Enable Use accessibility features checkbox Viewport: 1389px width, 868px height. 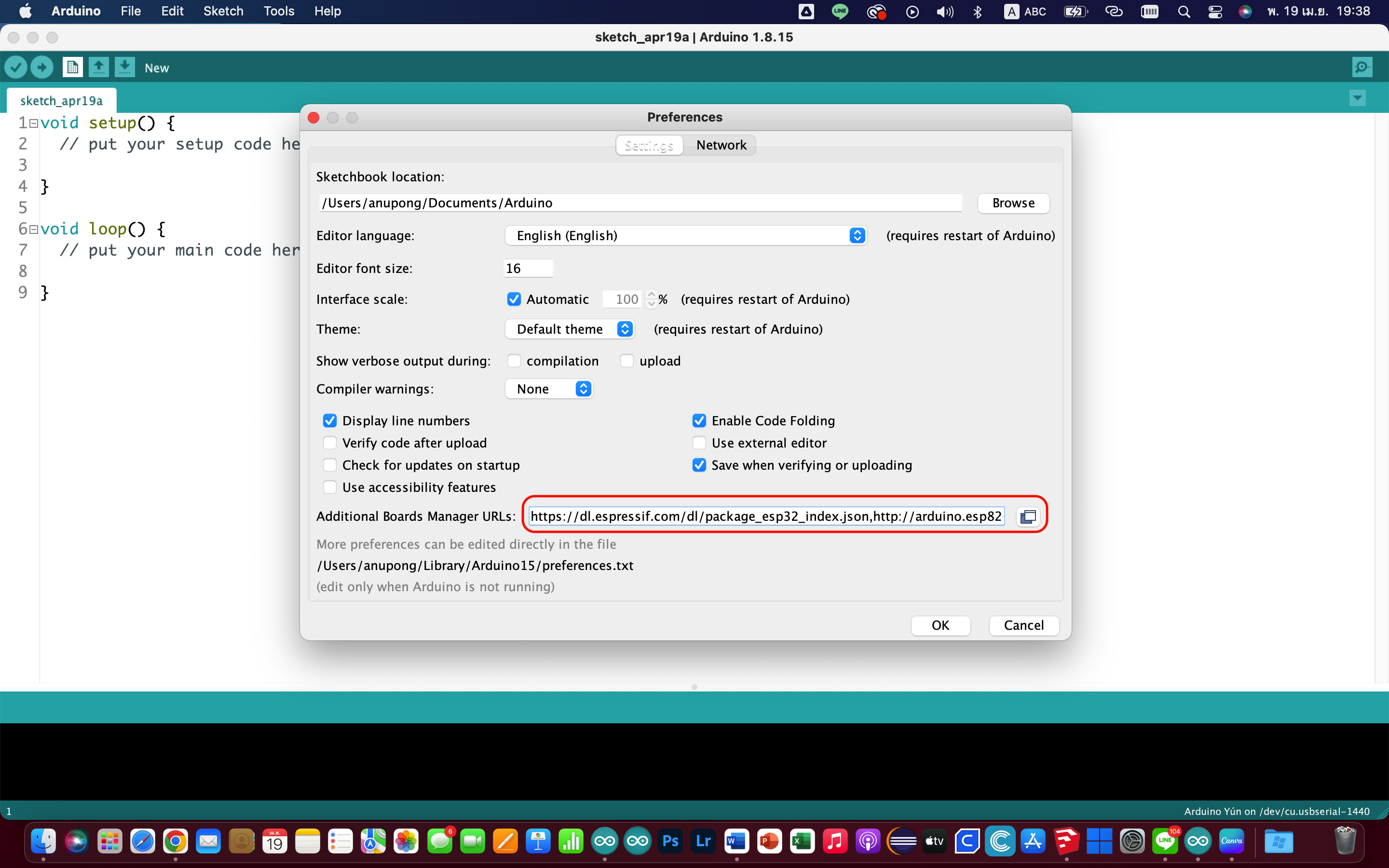click(329, 488)
